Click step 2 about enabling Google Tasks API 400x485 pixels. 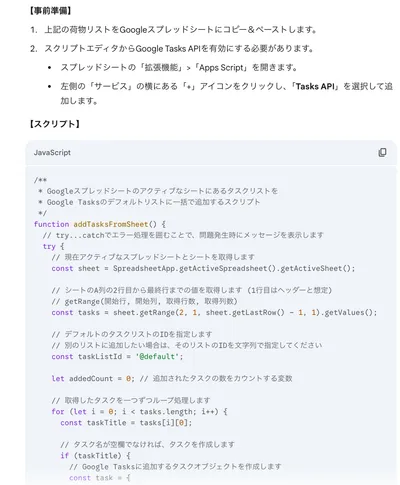172,49
